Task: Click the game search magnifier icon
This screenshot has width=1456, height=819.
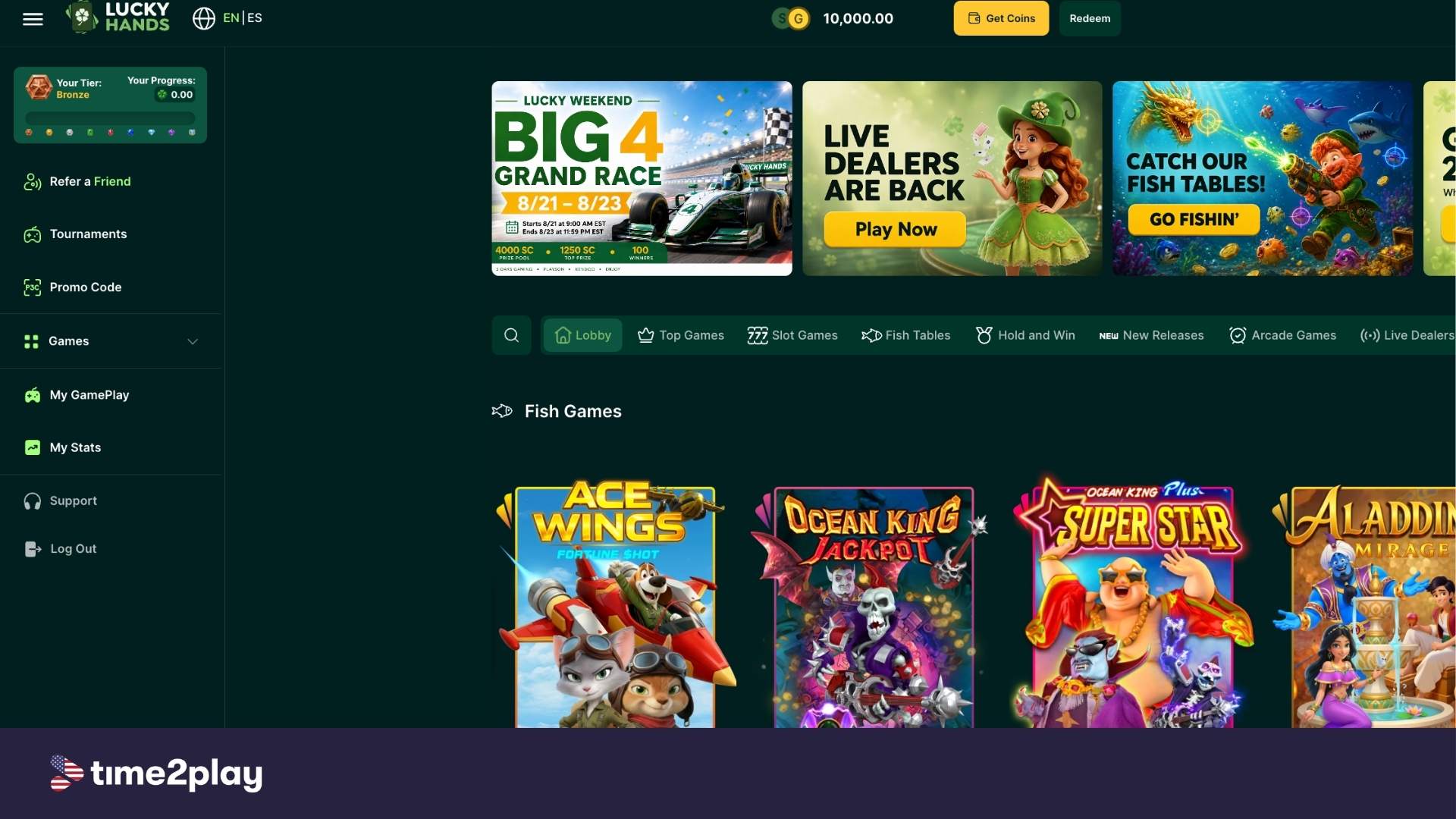Action: click(x=511, y=335)
